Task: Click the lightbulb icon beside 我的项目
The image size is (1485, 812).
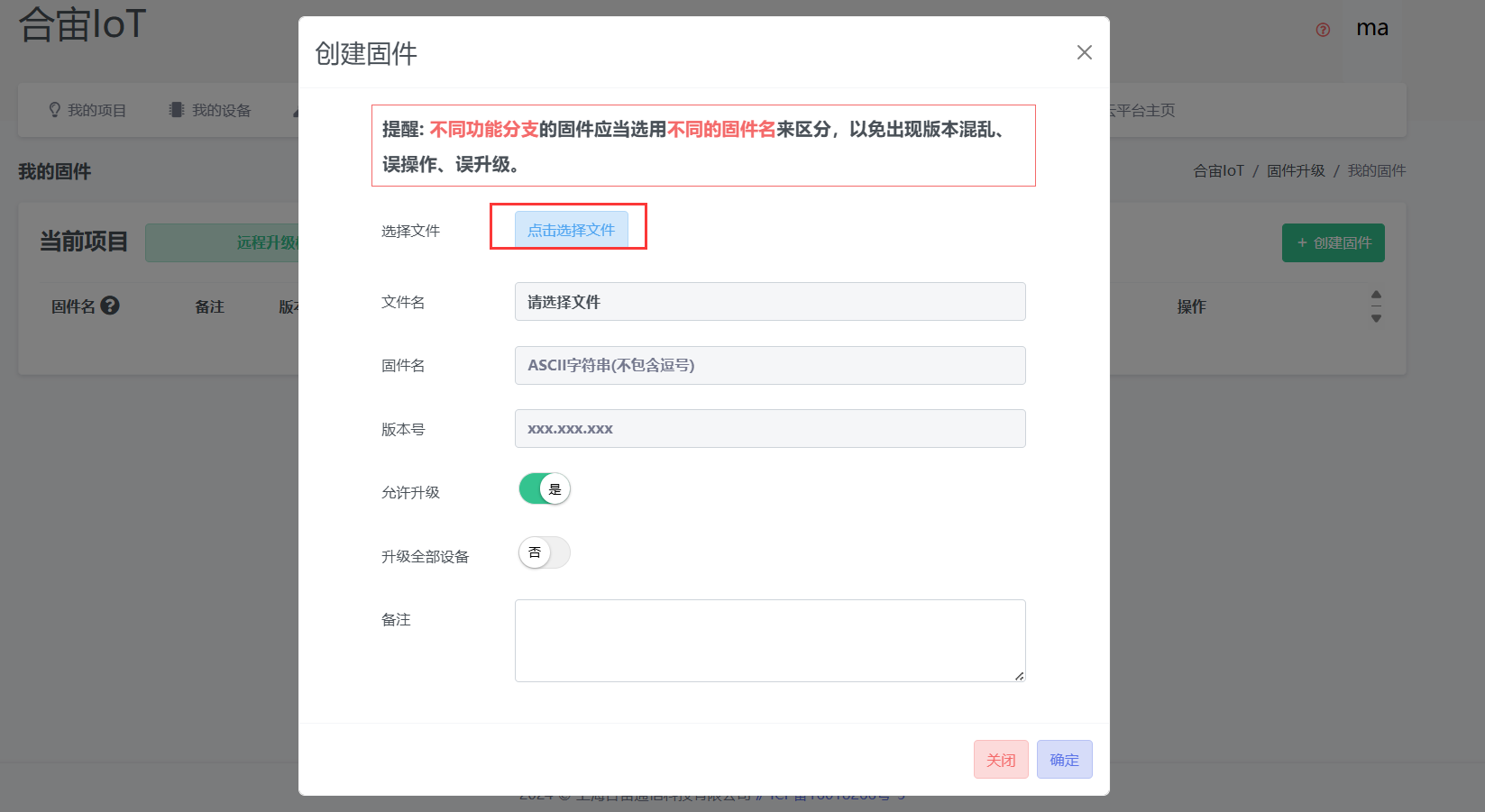Action: coord(55,110)
